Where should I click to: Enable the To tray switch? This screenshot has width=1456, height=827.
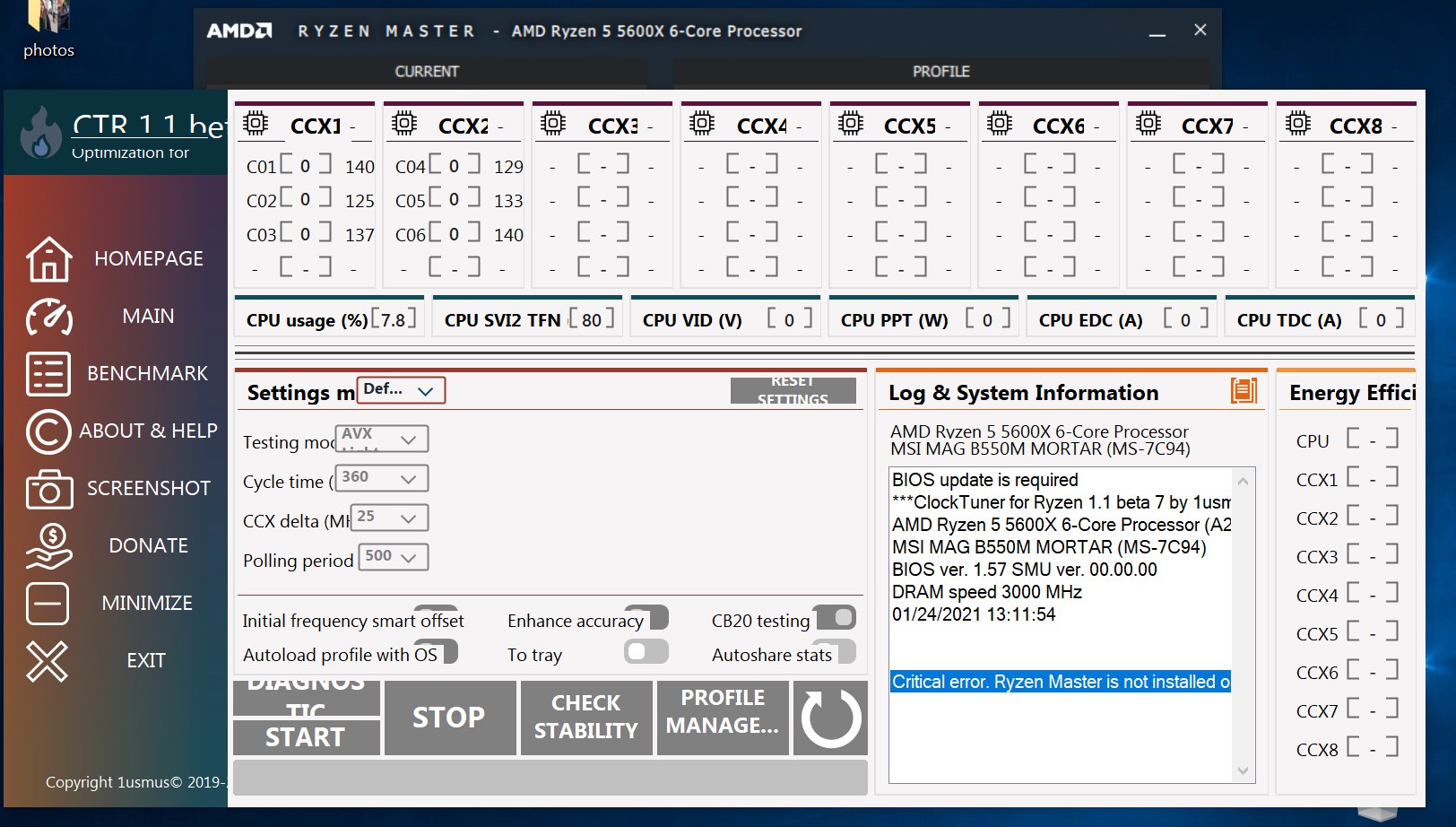click(646, 651)
